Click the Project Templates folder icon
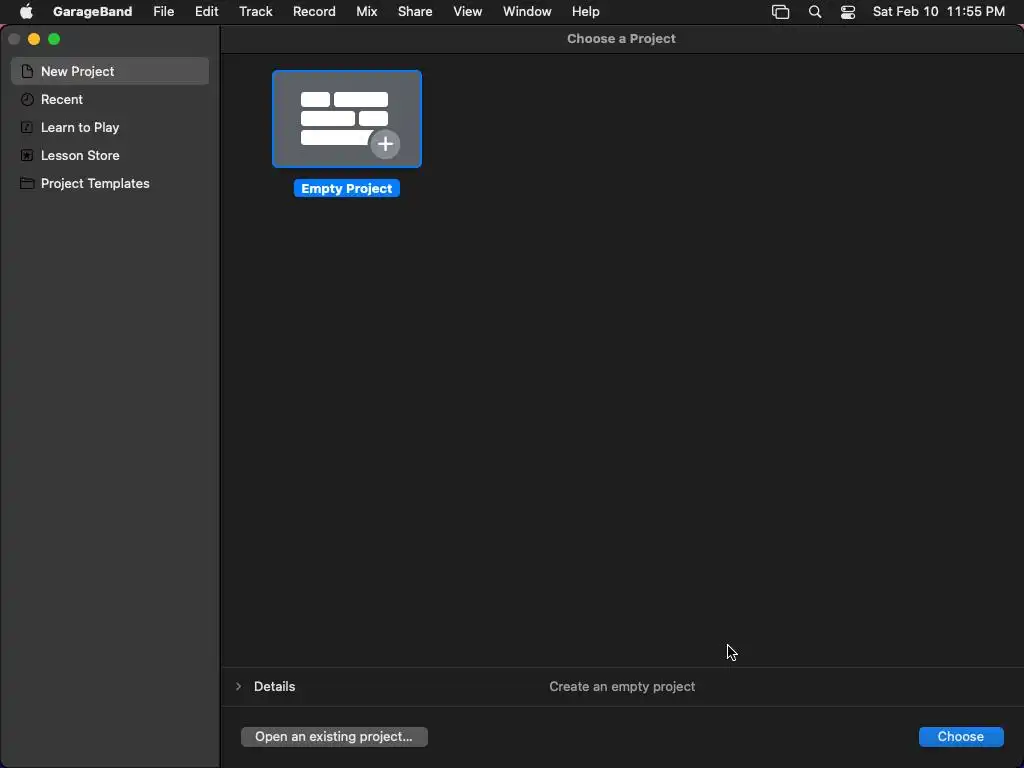The image size is (1024, 768). click(x=27, y=184)
